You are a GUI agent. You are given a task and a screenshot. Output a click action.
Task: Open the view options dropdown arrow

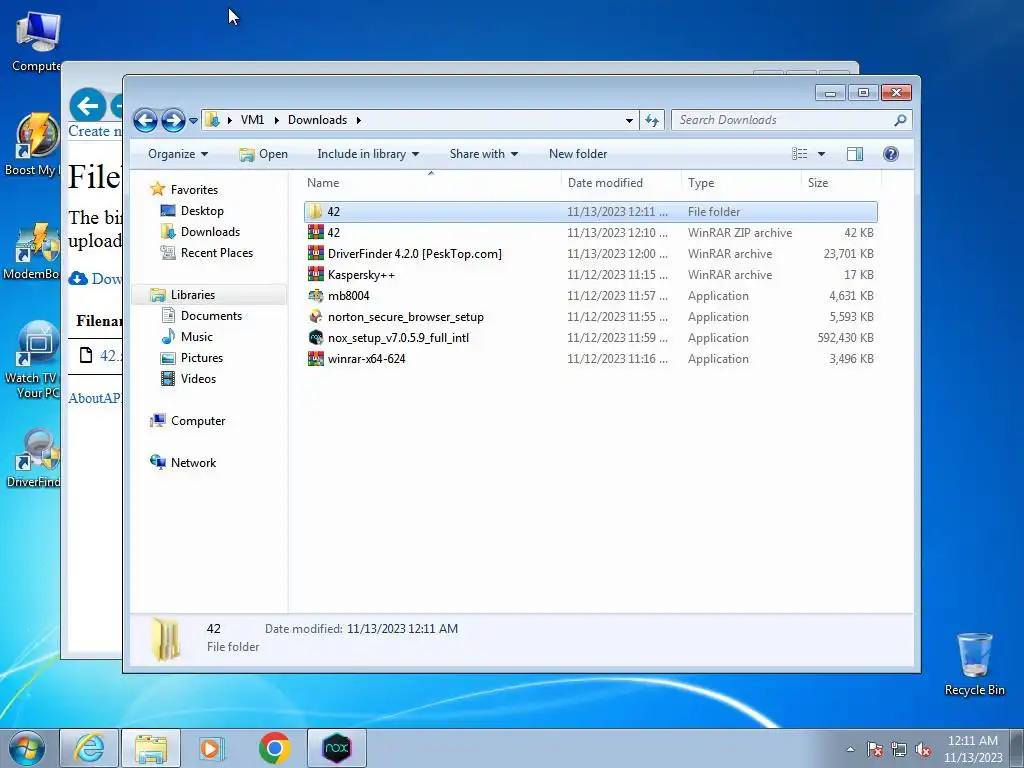[822, 154]
